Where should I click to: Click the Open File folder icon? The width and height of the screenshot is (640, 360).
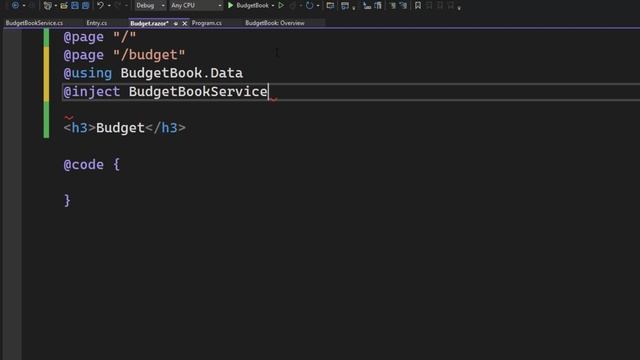64,5
